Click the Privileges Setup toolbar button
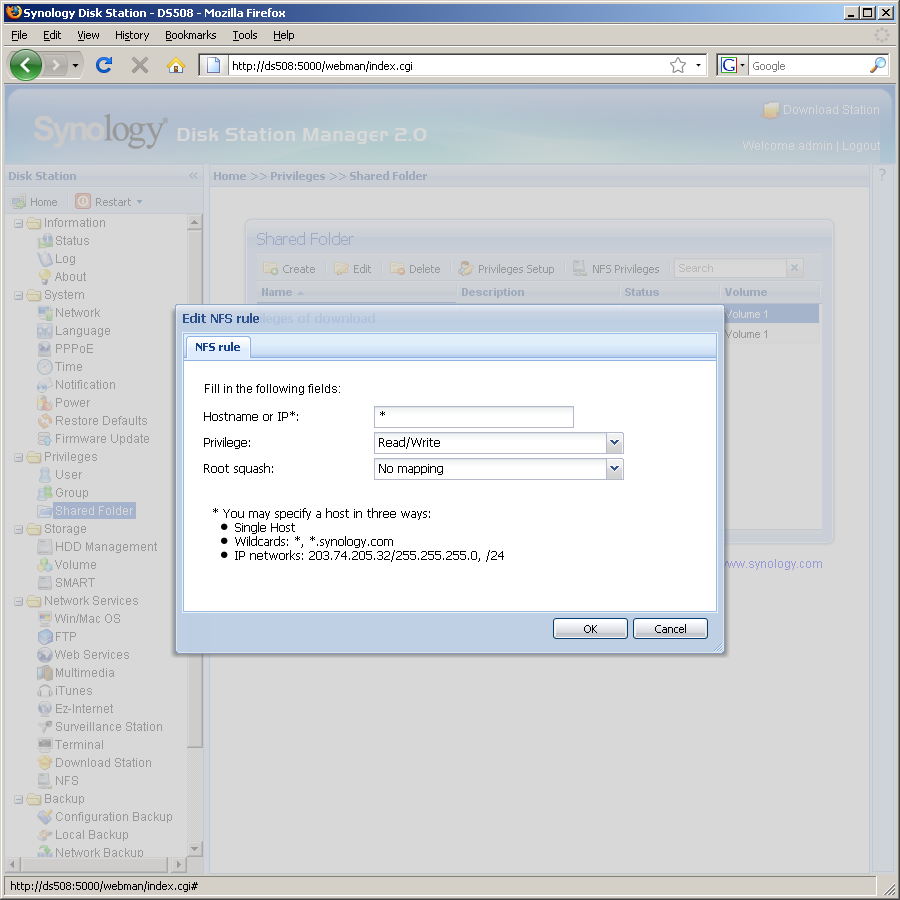The height and width of the screenshot is (900, 900). [506, 269]
